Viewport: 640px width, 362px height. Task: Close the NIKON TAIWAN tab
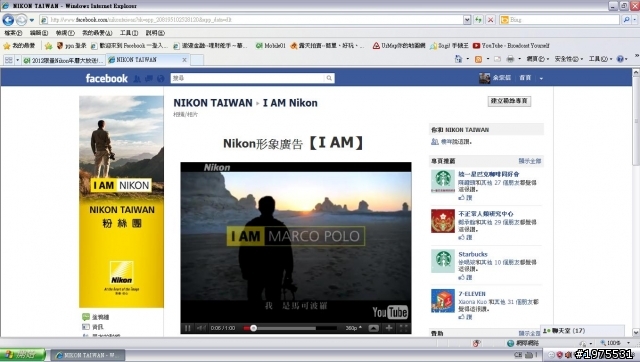click(x=184, y=60)
